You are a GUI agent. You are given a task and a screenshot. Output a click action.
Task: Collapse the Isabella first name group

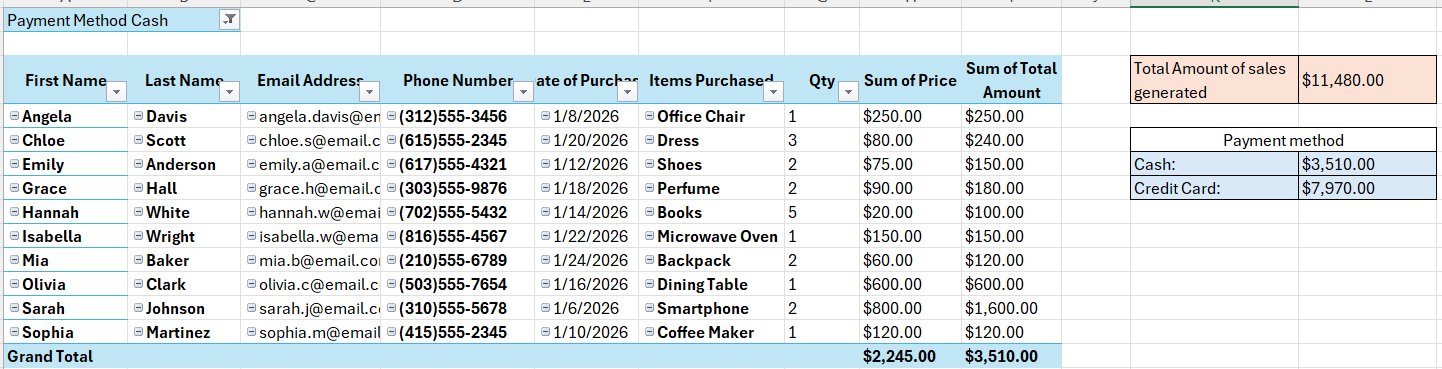point(14,236)
